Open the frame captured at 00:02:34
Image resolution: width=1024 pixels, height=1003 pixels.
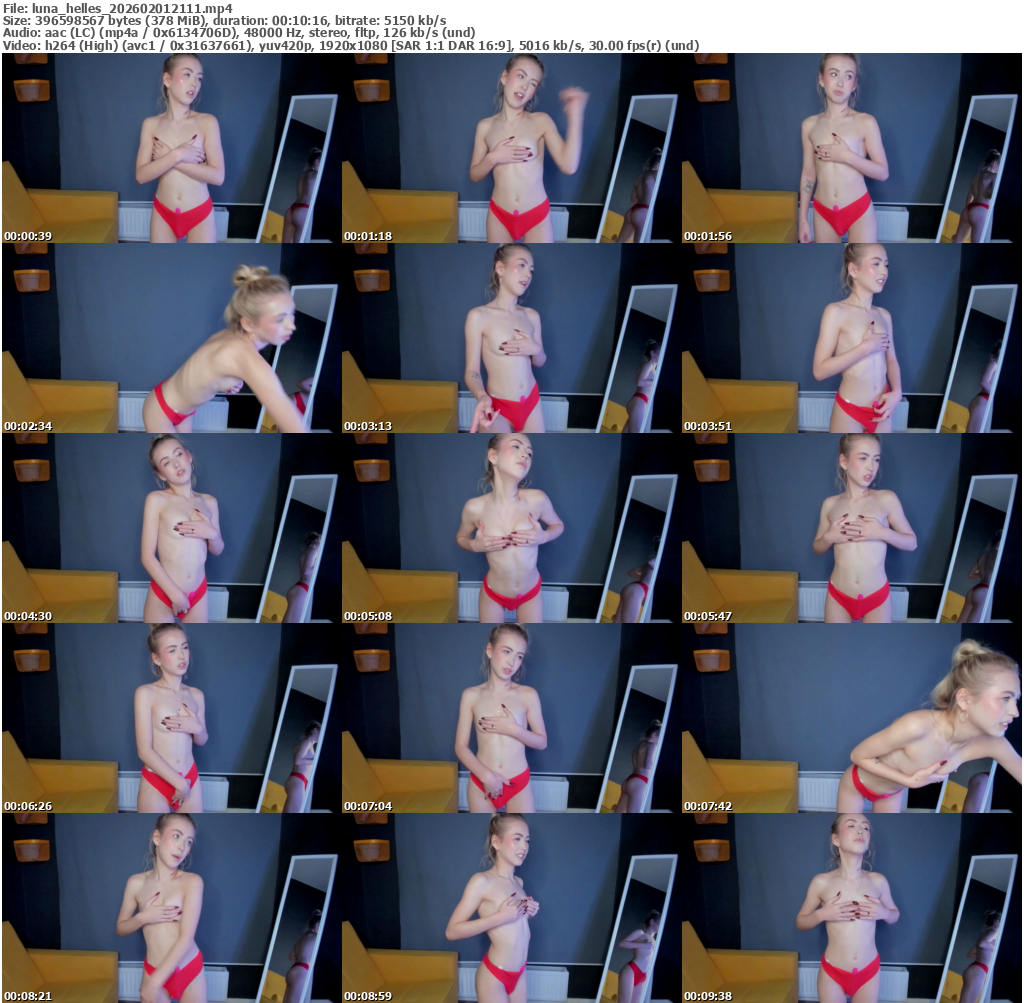click(x=170, y=338)
